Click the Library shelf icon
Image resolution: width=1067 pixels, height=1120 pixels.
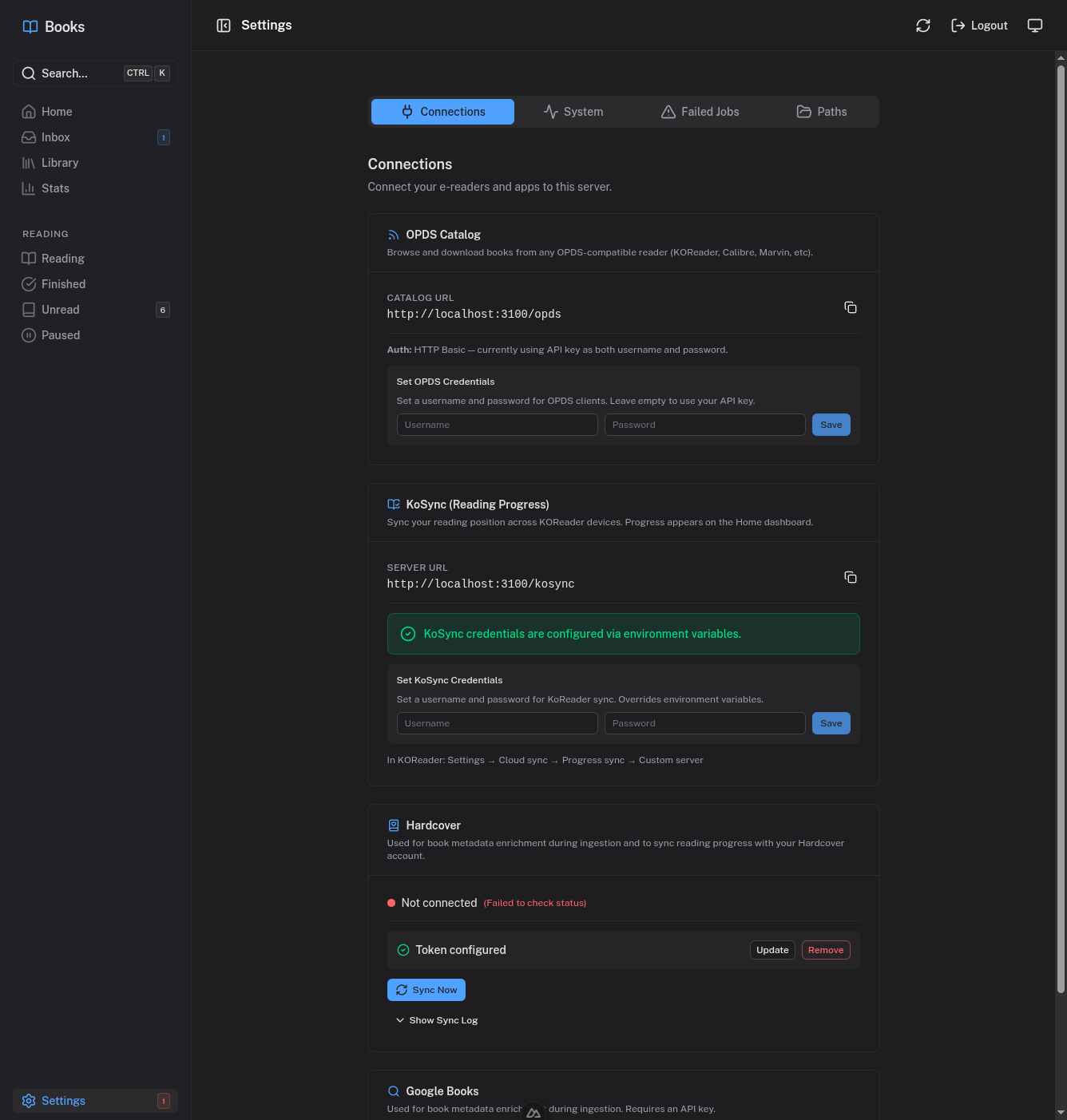[x=29, y=163]
